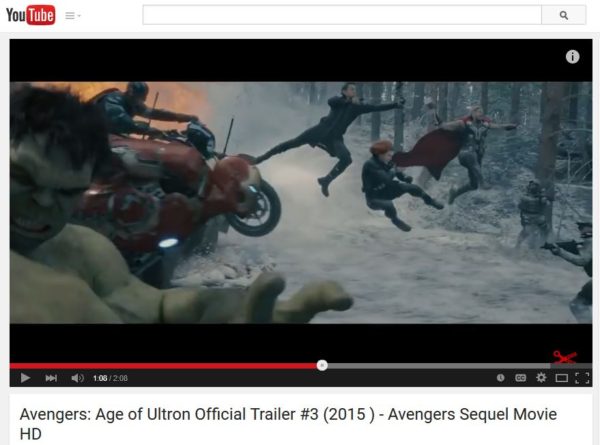Enter fullscreen mode
The height and width of the screenshot is (445, 600).
coord(582,378)
